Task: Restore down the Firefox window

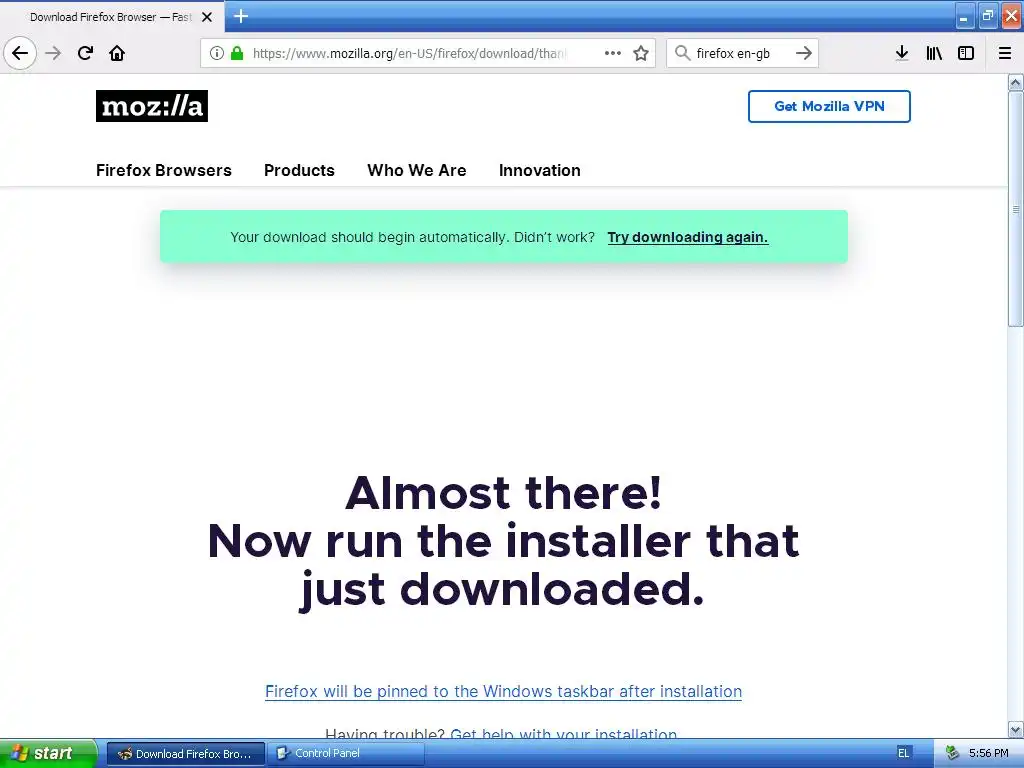Action: (987, 16)
